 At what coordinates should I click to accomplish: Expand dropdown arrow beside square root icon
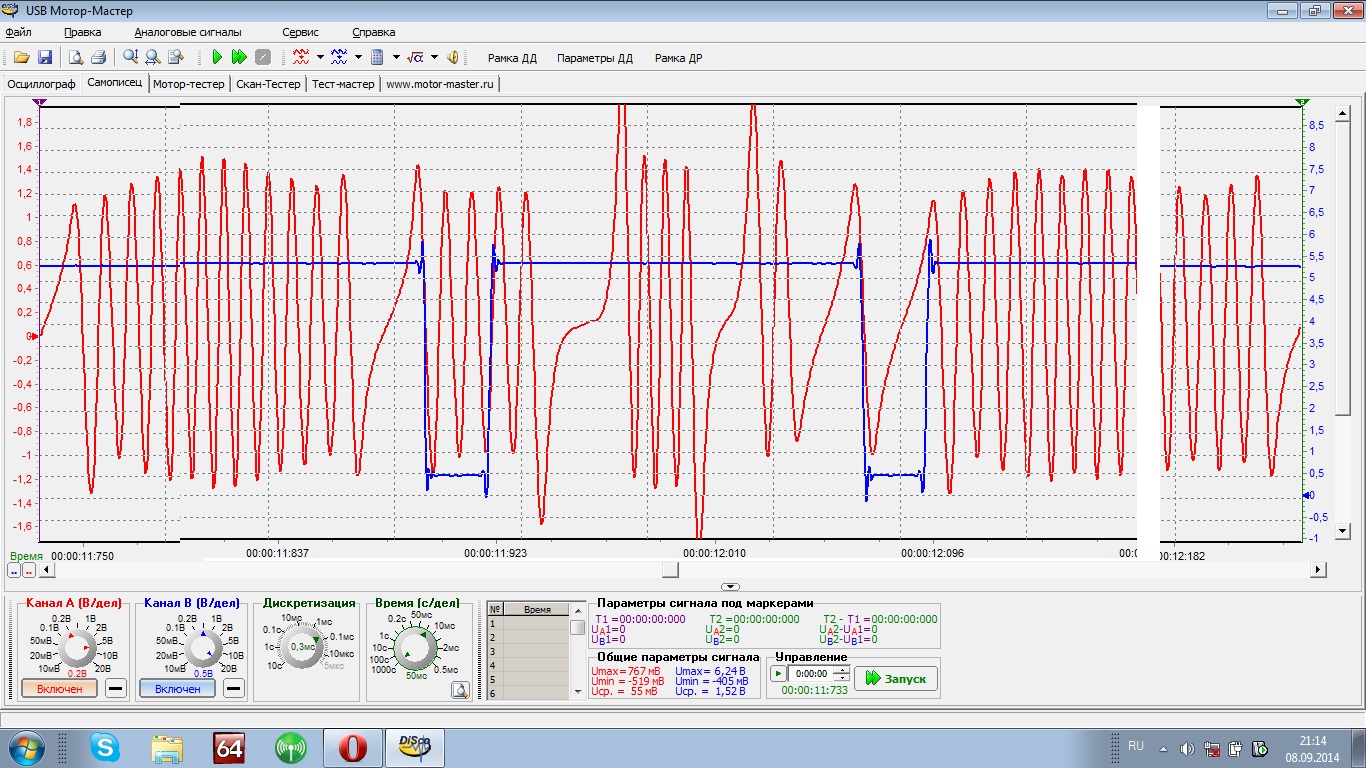click(x=434, y=58)
